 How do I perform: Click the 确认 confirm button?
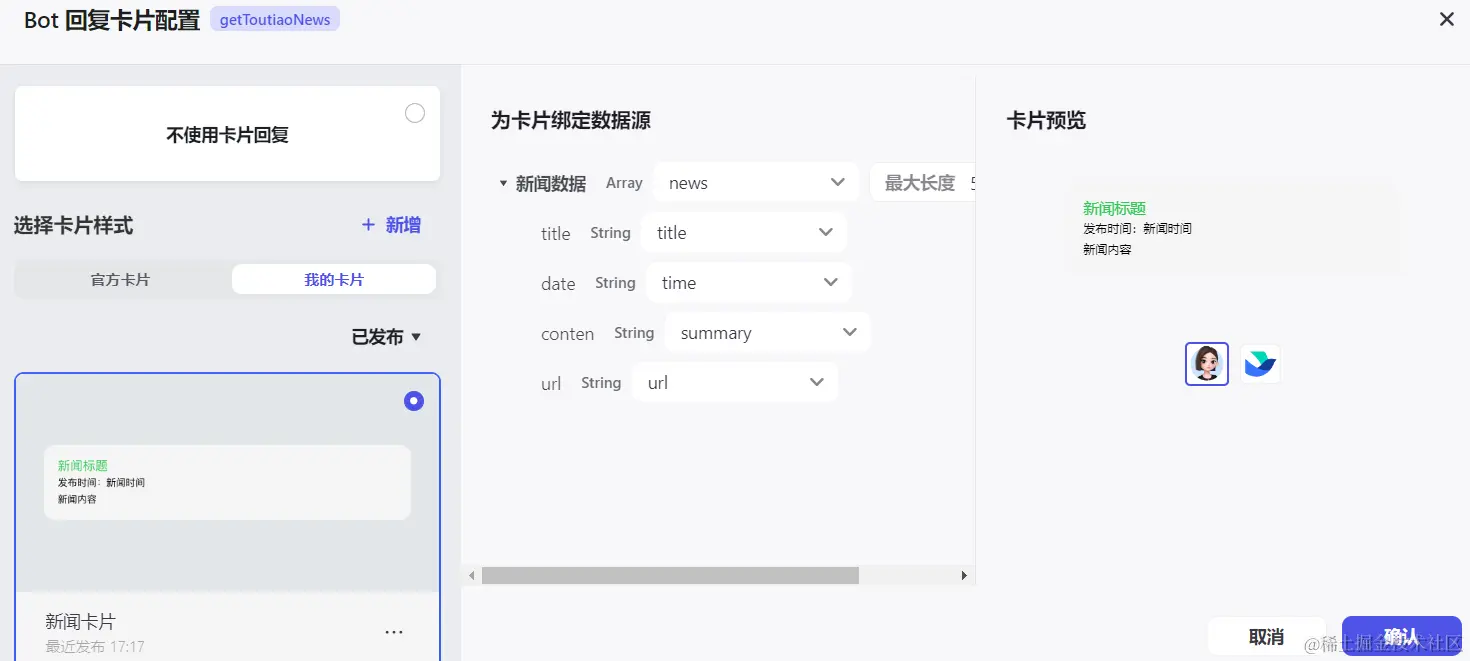point(1401,636)
